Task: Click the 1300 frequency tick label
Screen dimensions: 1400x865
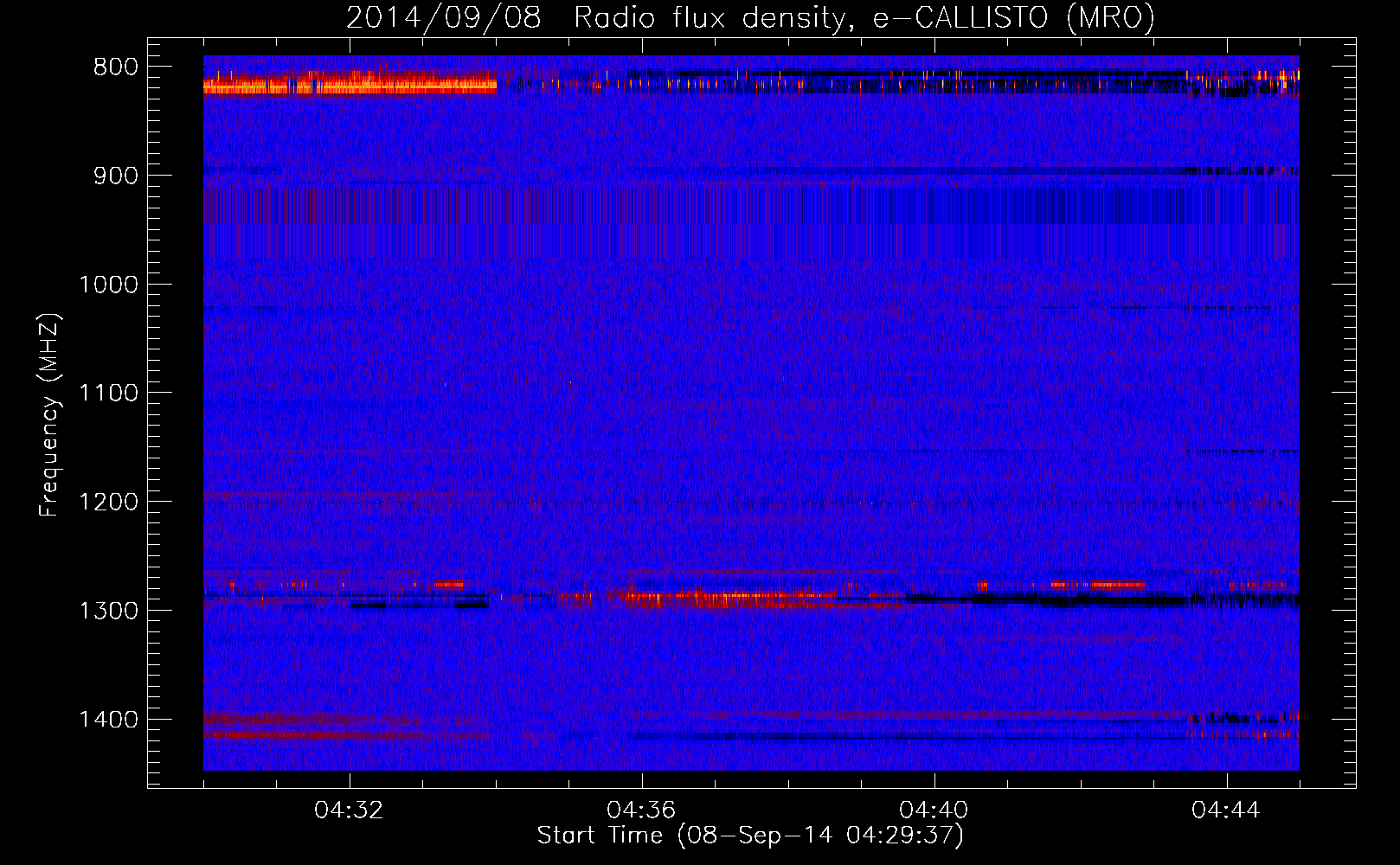Action: click(x=108, y=611)
